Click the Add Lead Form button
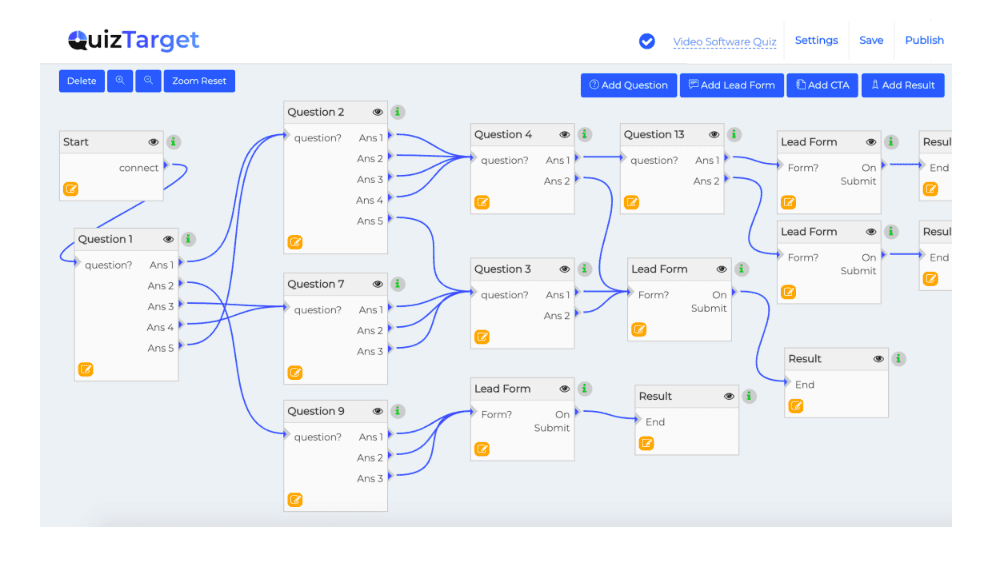The height and width of the screenshot is (564, 988). (x=731, y=85)
